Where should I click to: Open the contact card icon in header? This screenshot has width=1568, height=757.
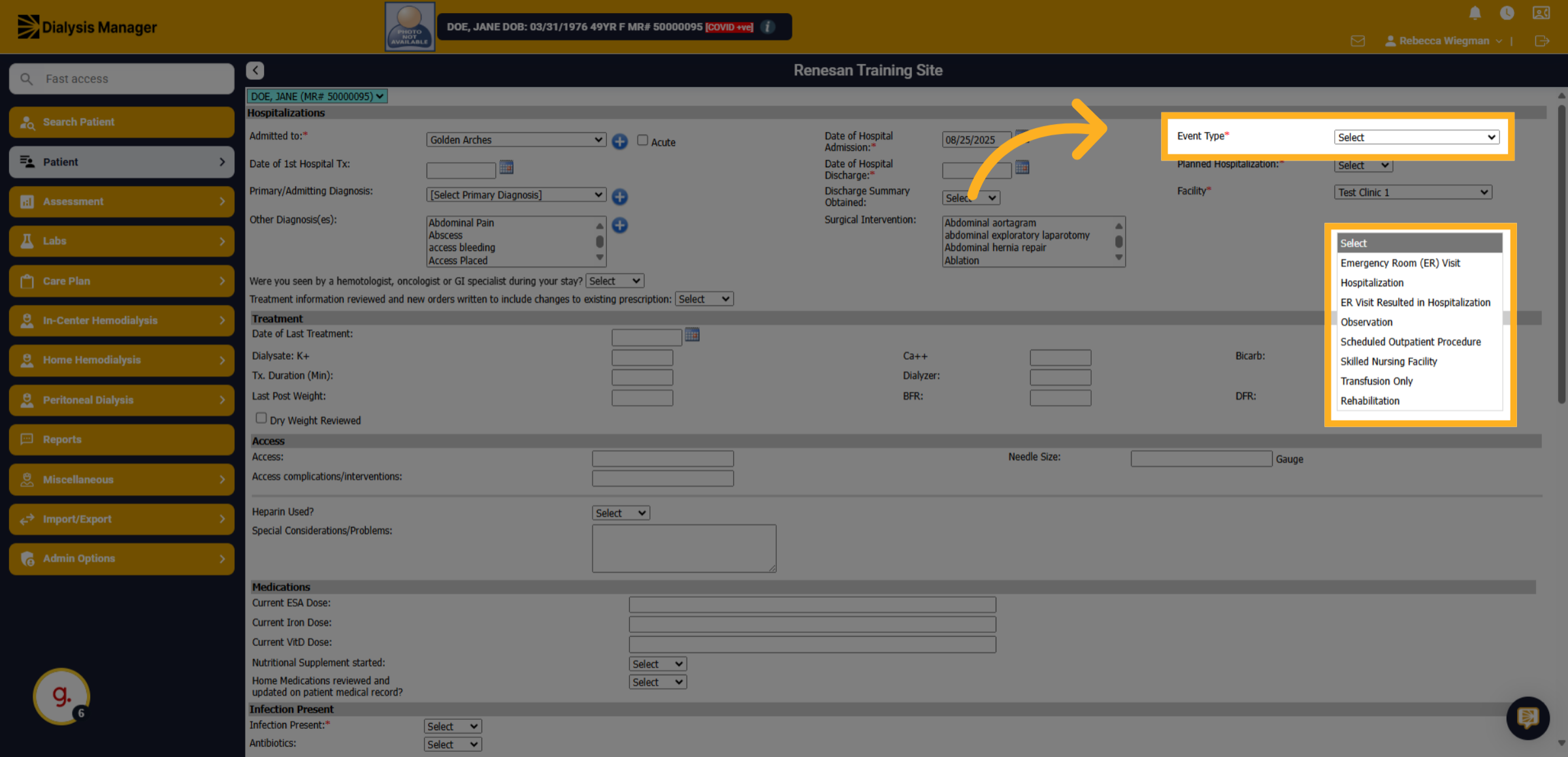1541,12
